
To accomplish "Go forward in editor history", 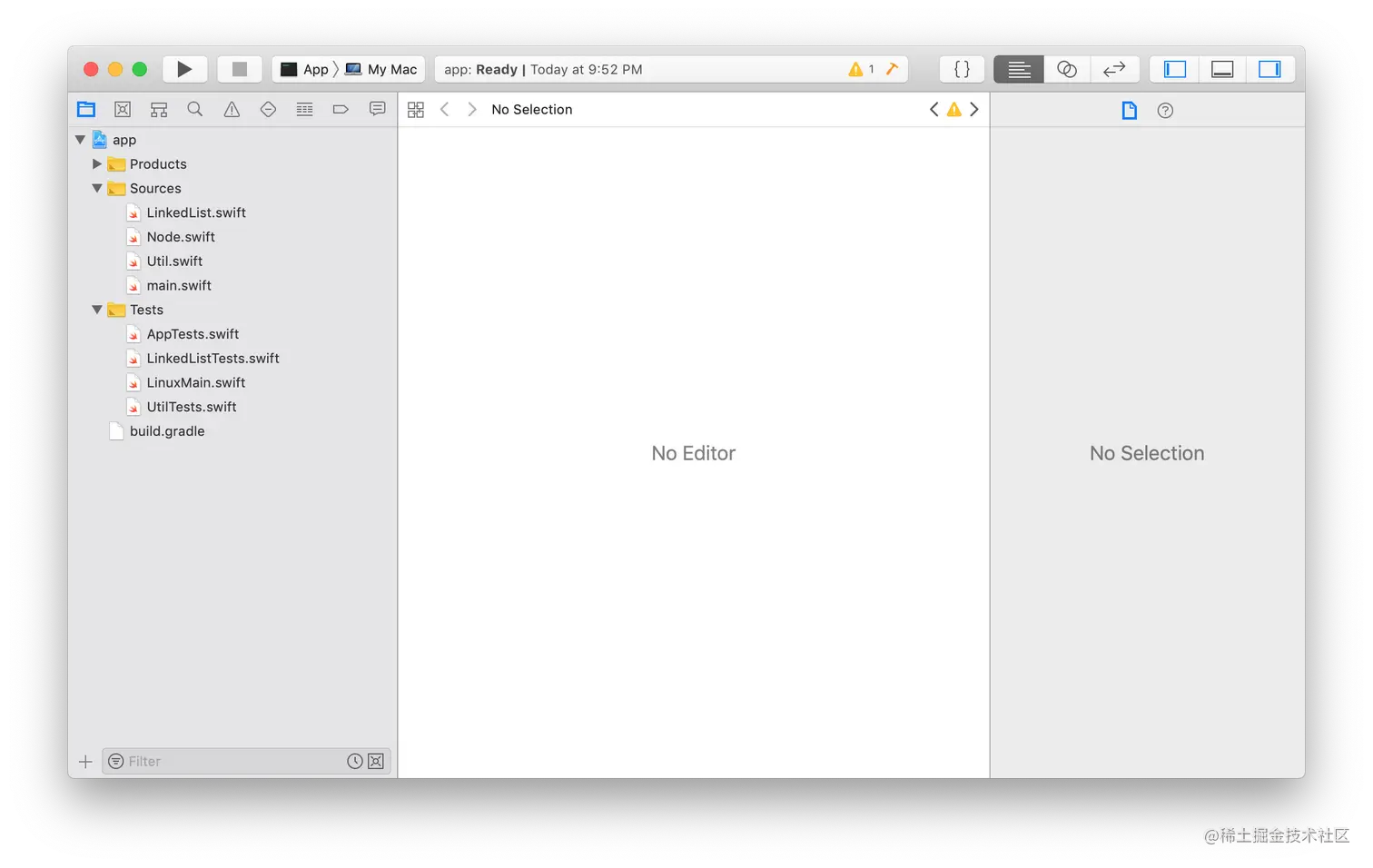I will click(x=472, y=109).
